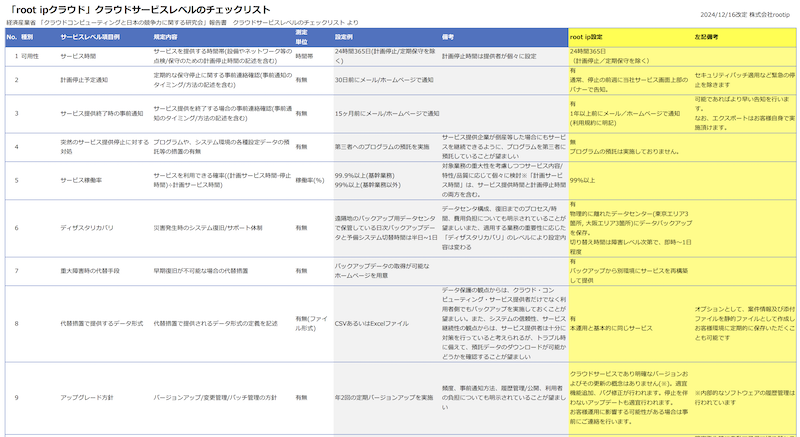Select the '時間帯' unit cell
Viewport: 800px width, 437px height.
click(x=304, y=56)
